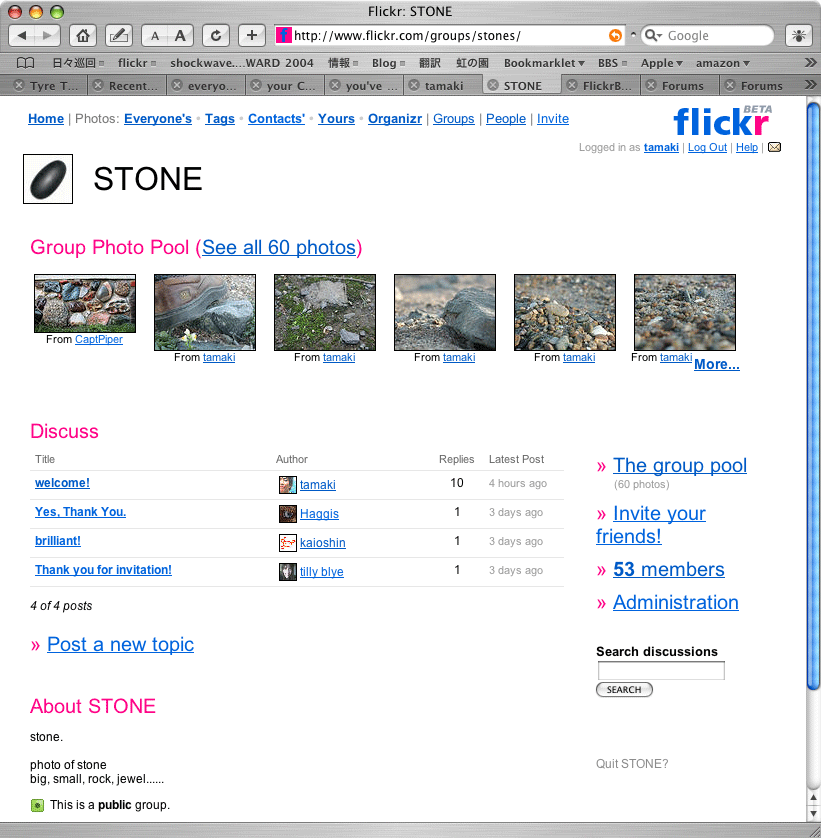The width and height of the screenshot is (821, 838).
Task: Open the Google search magnifier dropdown
Action: (x=654, y=35)
